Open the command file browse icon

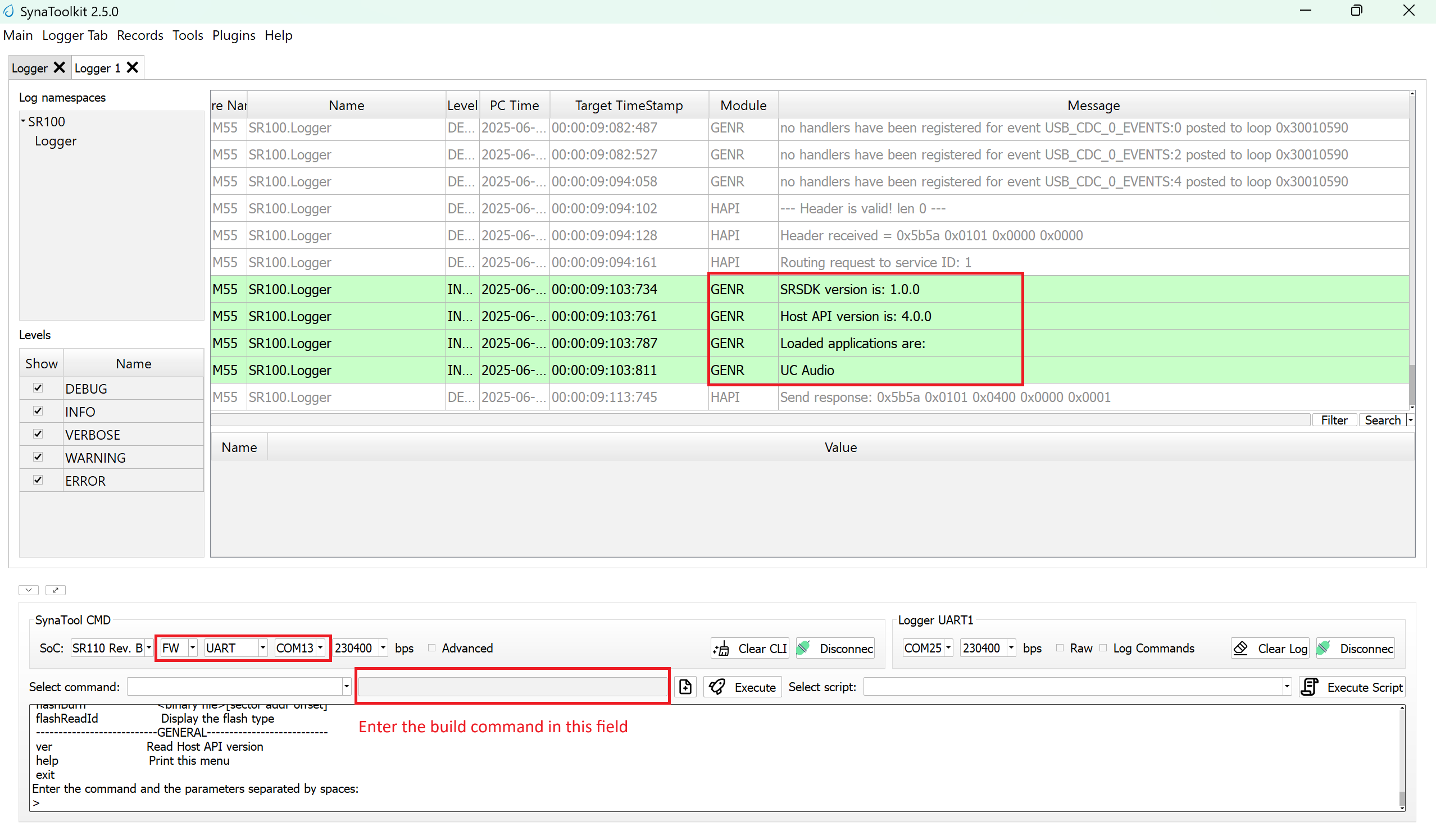click(685, 687)
